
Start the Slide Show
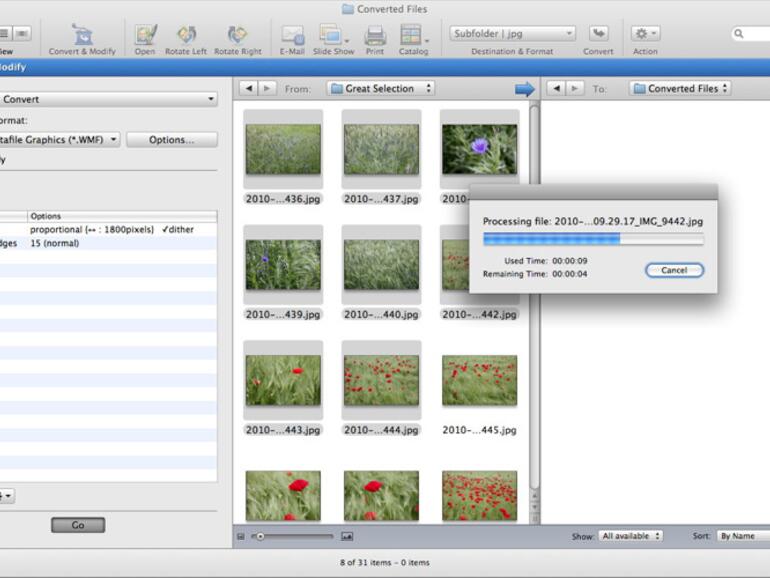(333, 36)
